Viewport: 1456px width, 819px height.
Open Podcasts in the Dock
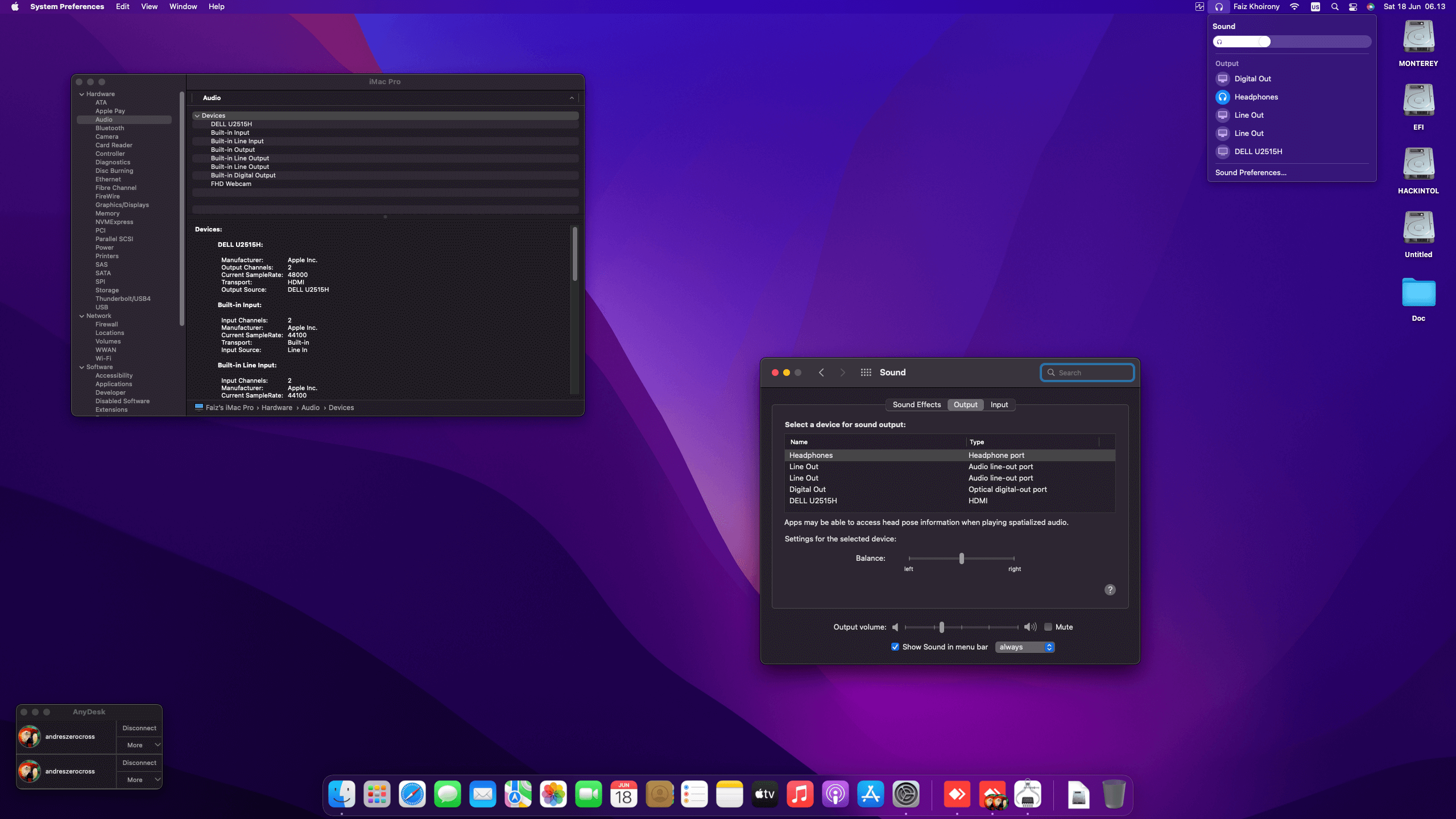tap(835, 794)
